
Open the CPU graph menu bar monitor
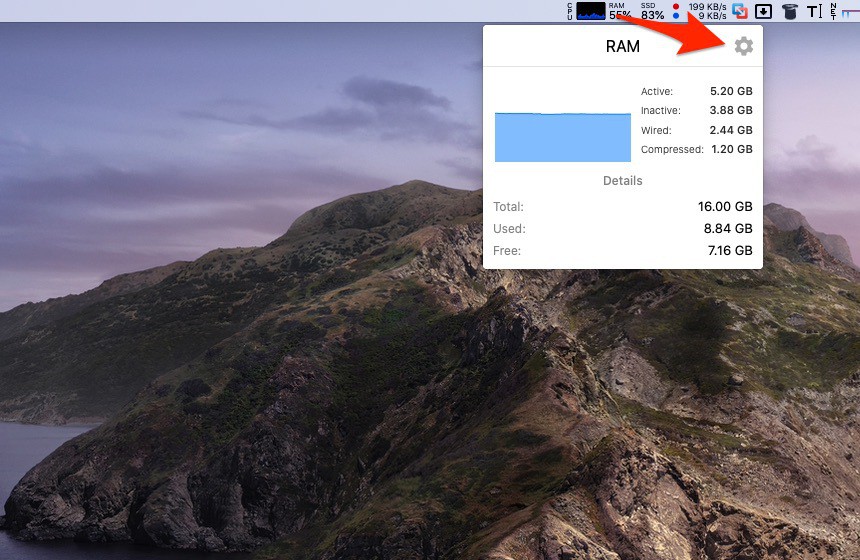pos(586,11)
